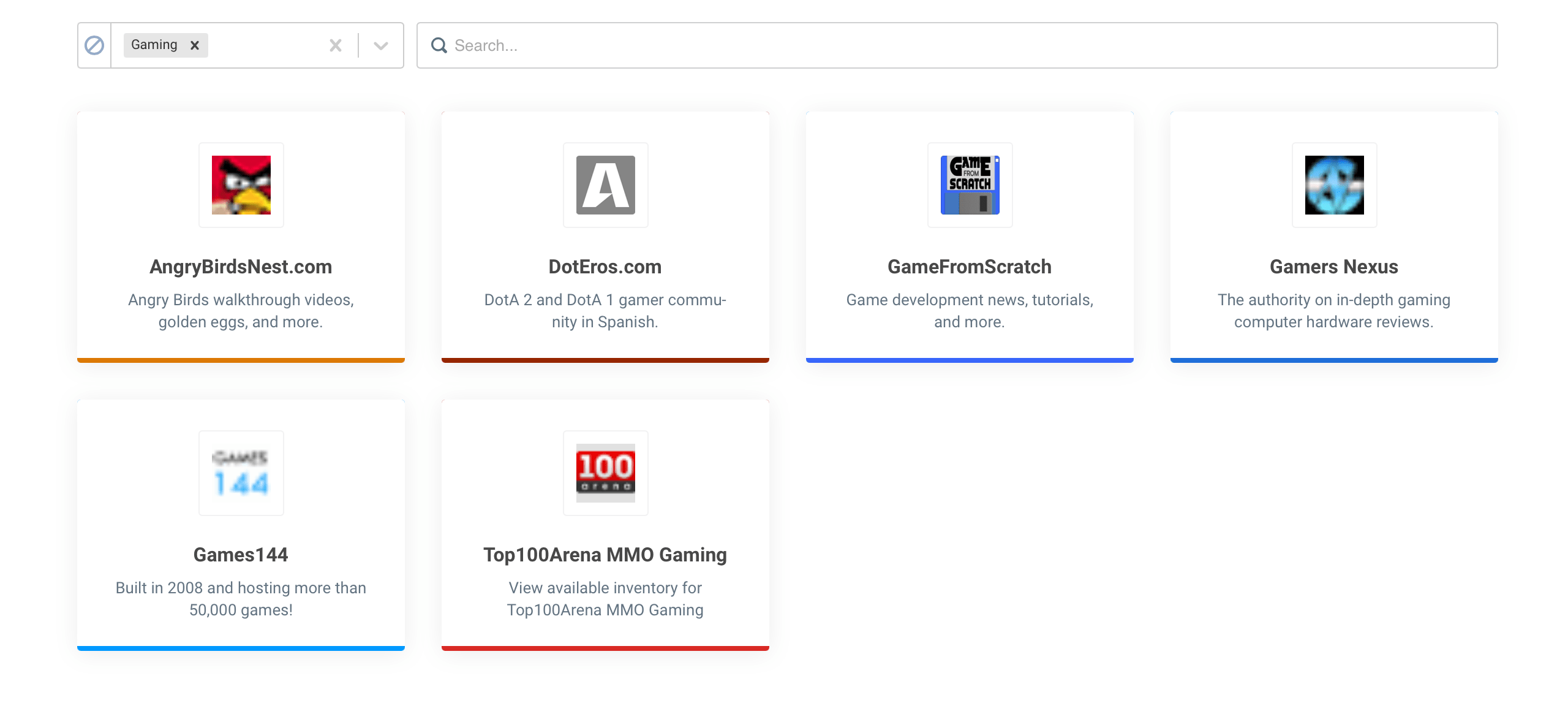
Task: Open the Top100Arena MMO Gaming title
Action: 605,555
